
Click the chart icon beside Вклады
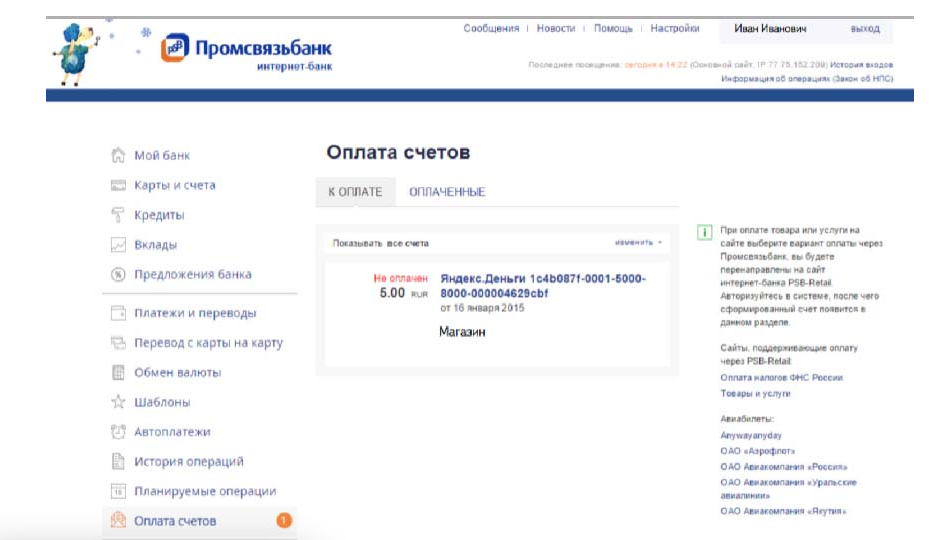(x=118, y=245)
